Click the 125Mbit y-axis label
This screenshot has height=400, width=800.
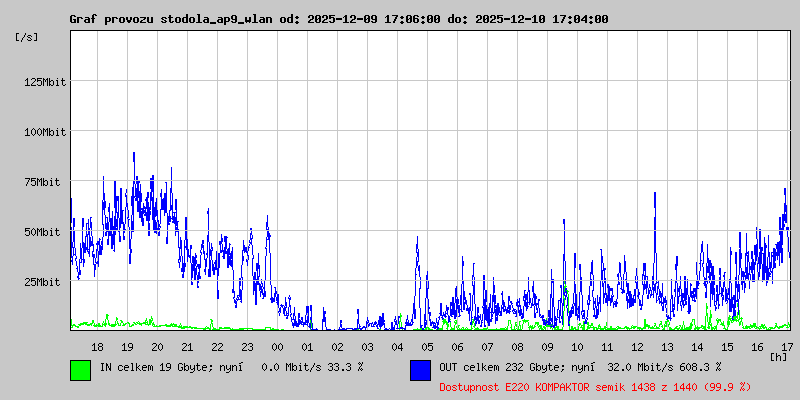tap(45, 82)
